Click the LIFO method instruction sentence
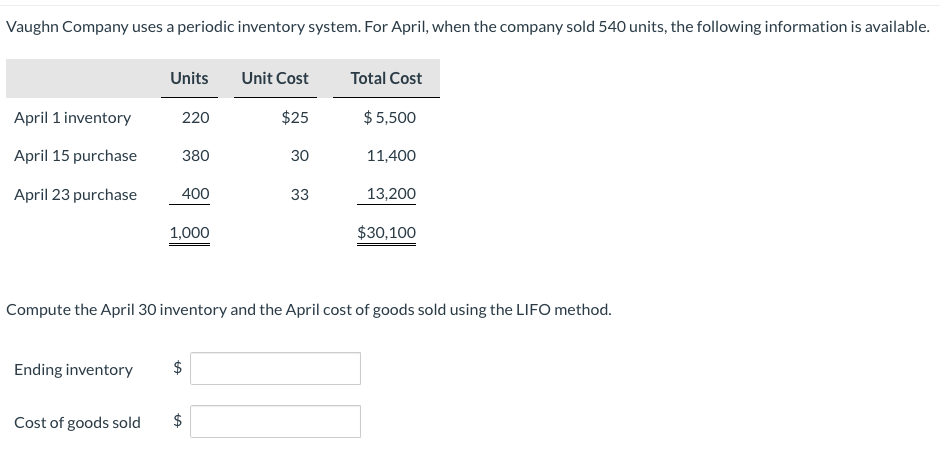Image resolution: width=940 pixels, height=474 pixels. 309,309
